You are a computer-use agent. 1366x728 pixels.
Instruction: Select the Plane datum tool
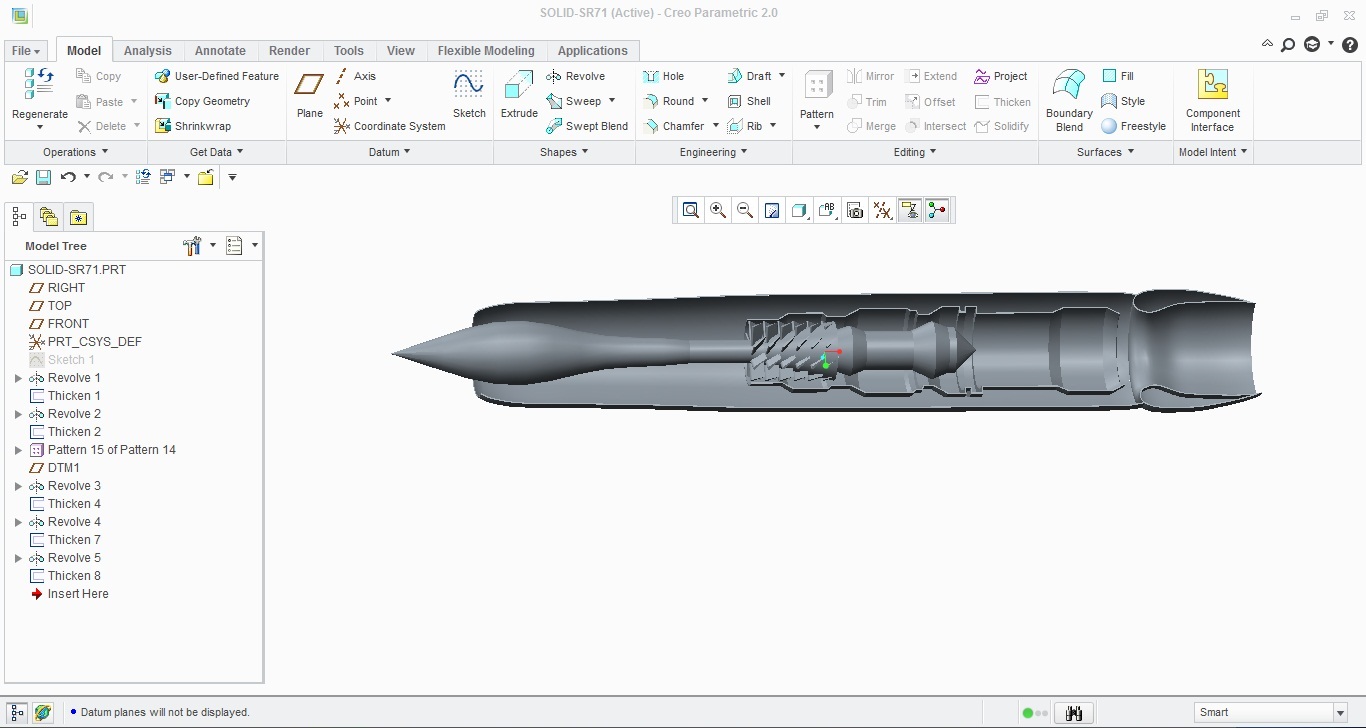click(309, 94)
